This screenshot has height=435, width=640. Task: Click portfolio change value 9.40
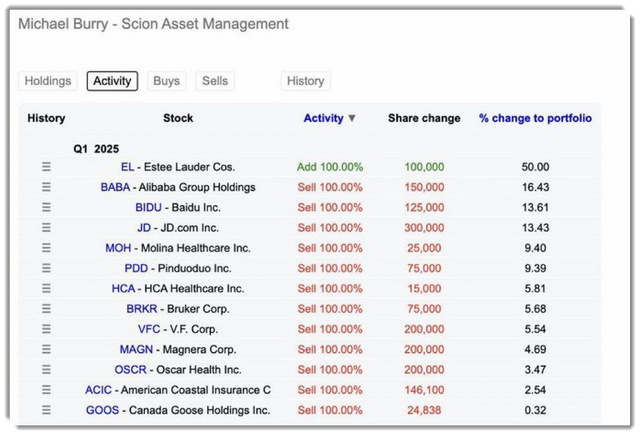pyautogui.click(x=535, y=248)
